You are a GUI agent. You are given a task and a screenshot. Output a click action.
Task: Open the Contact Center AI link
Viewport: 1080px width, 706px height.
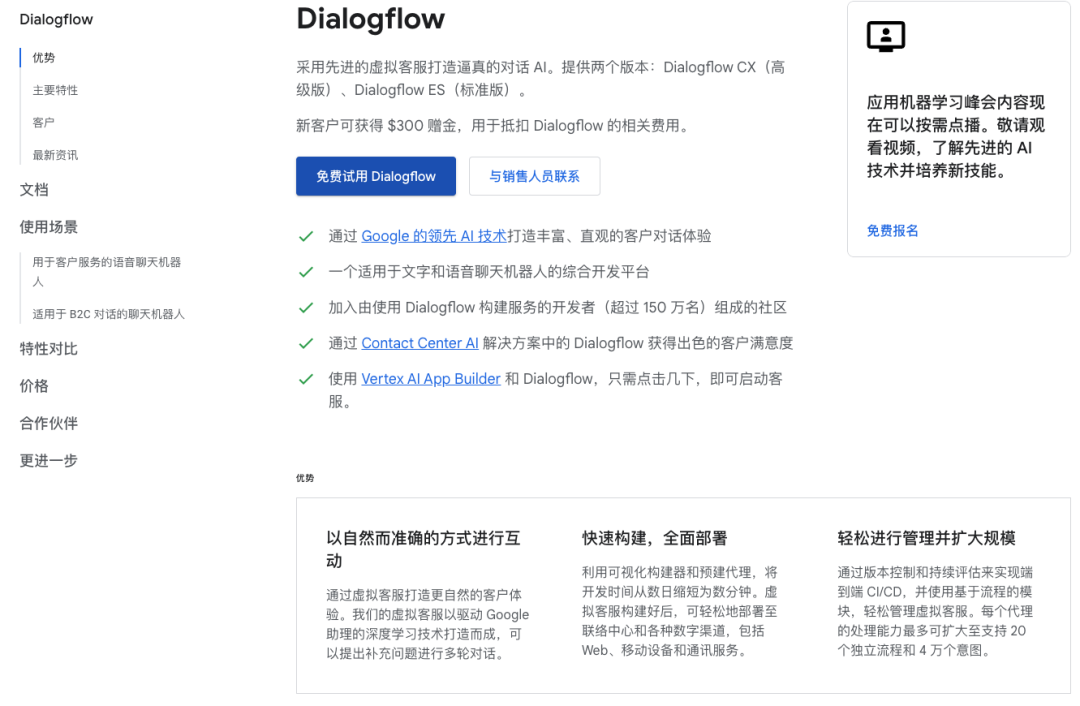pos(420,343)
